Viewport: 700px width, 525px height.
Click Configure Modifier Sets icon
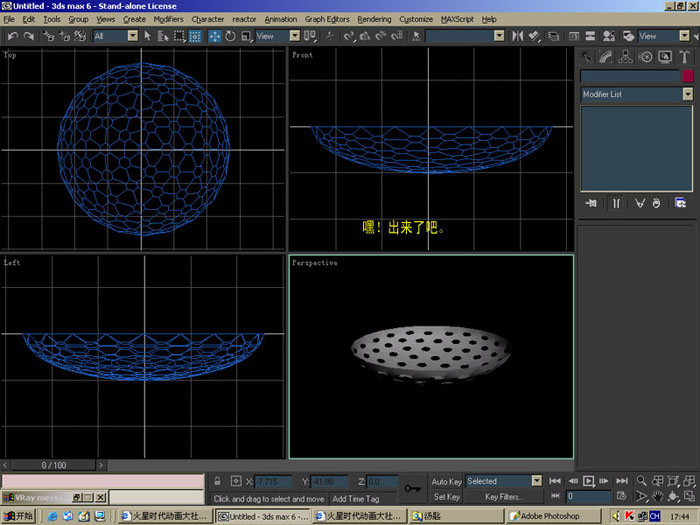(x=680, y=204)
